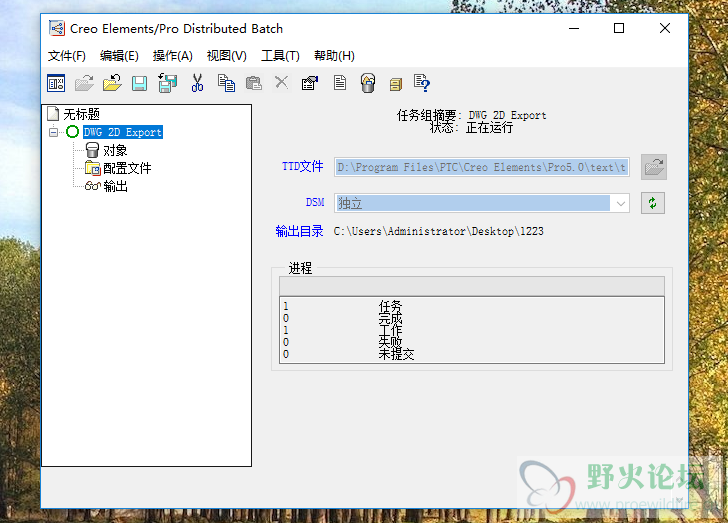The image size is (728, 523).
Task: Open the 帮助(H) menu
Action: pos(334,56)
